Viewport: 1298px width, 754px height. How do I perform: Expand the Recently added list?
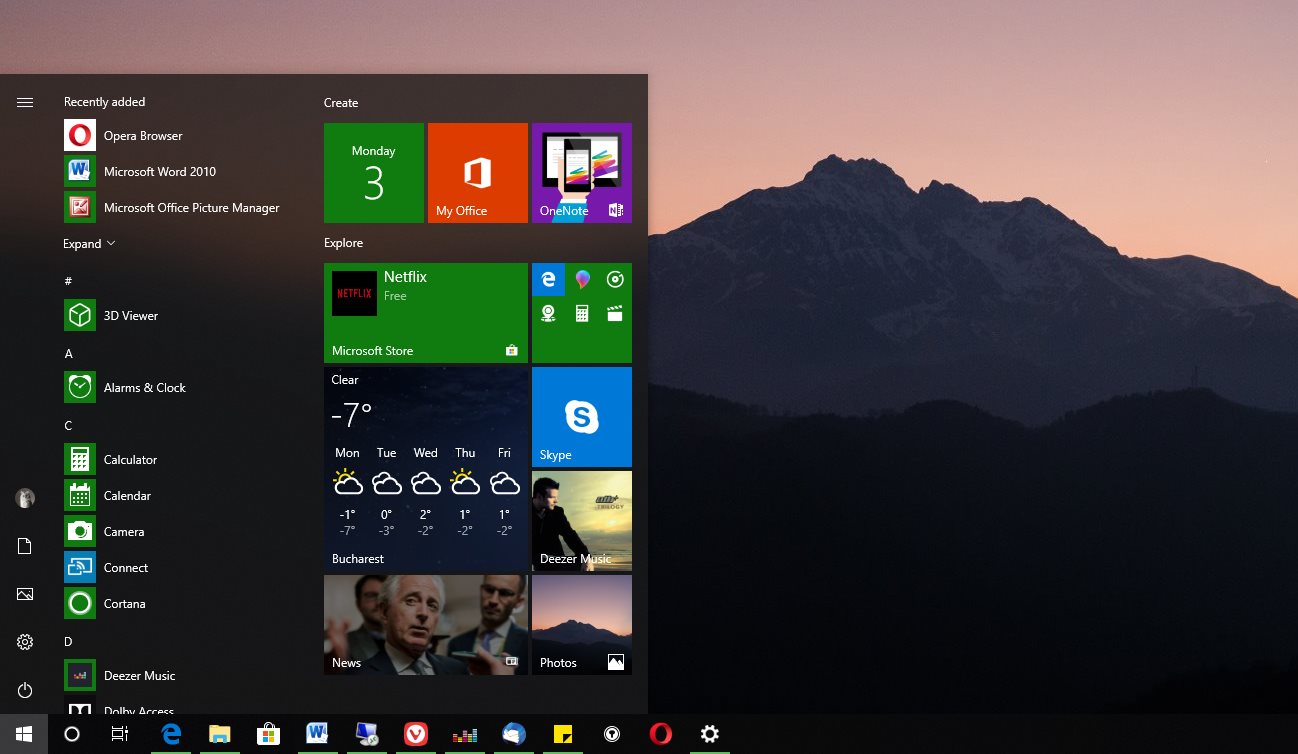tap(89, 244)
